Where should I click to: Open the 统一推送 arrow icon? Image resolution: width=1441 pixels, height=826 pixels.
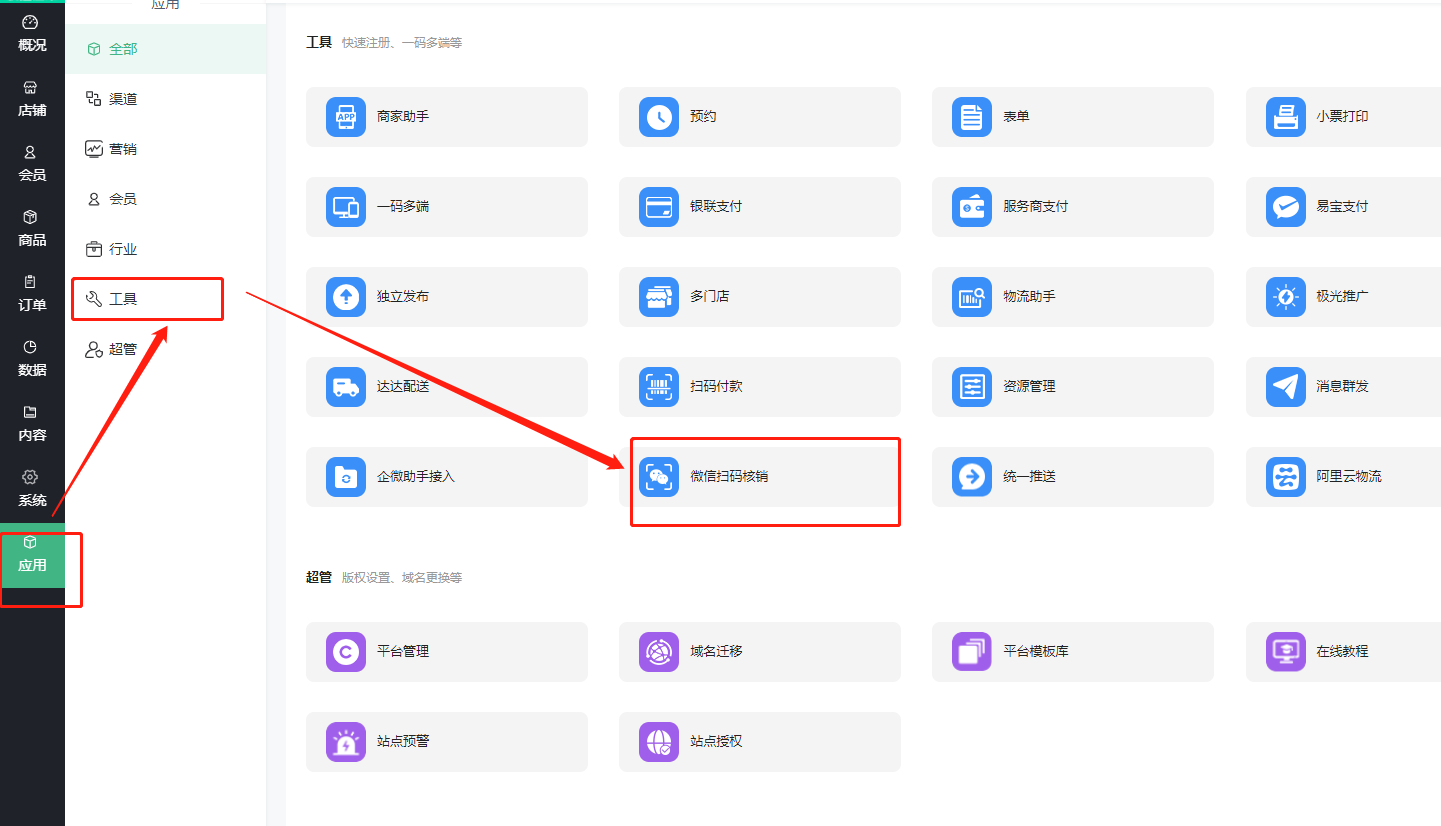[x=972, y=477]
